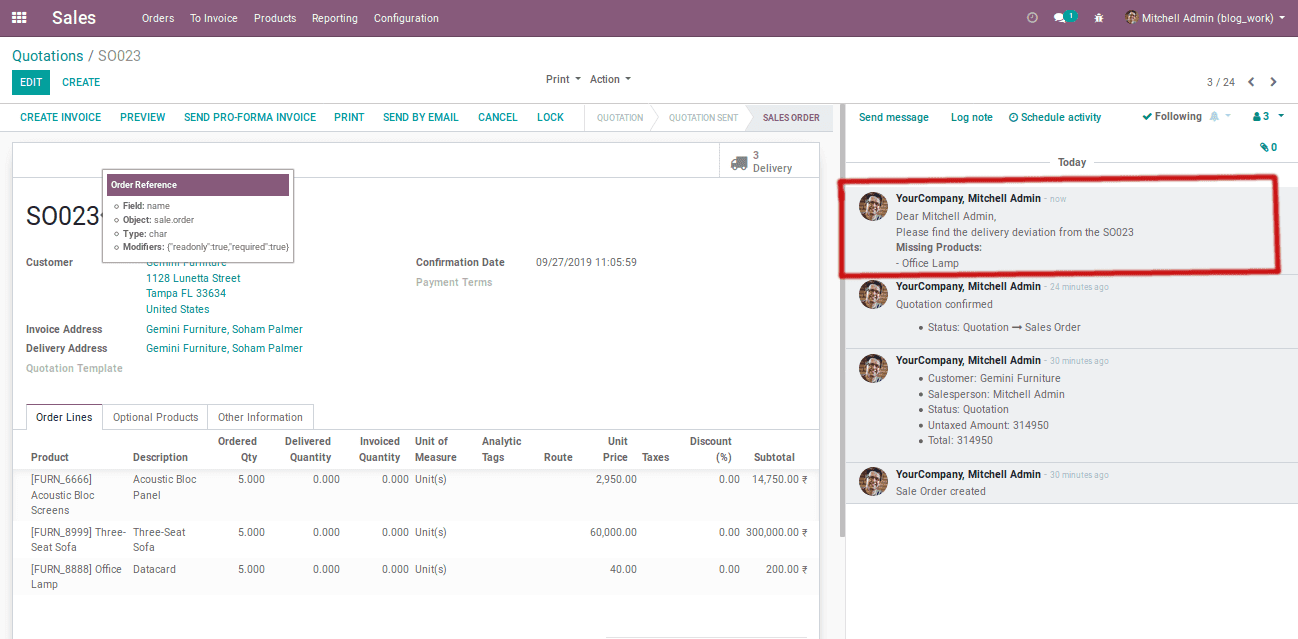This screenshot has width=1298, height=639.
Task: Click the Create button
Action: pos(81,82)
